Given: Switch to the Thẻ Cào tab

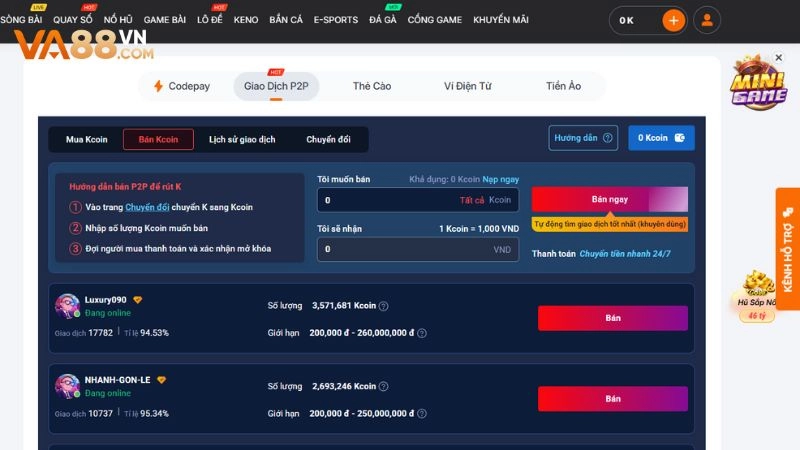Looking at the screenshot, I should (372, 86).
